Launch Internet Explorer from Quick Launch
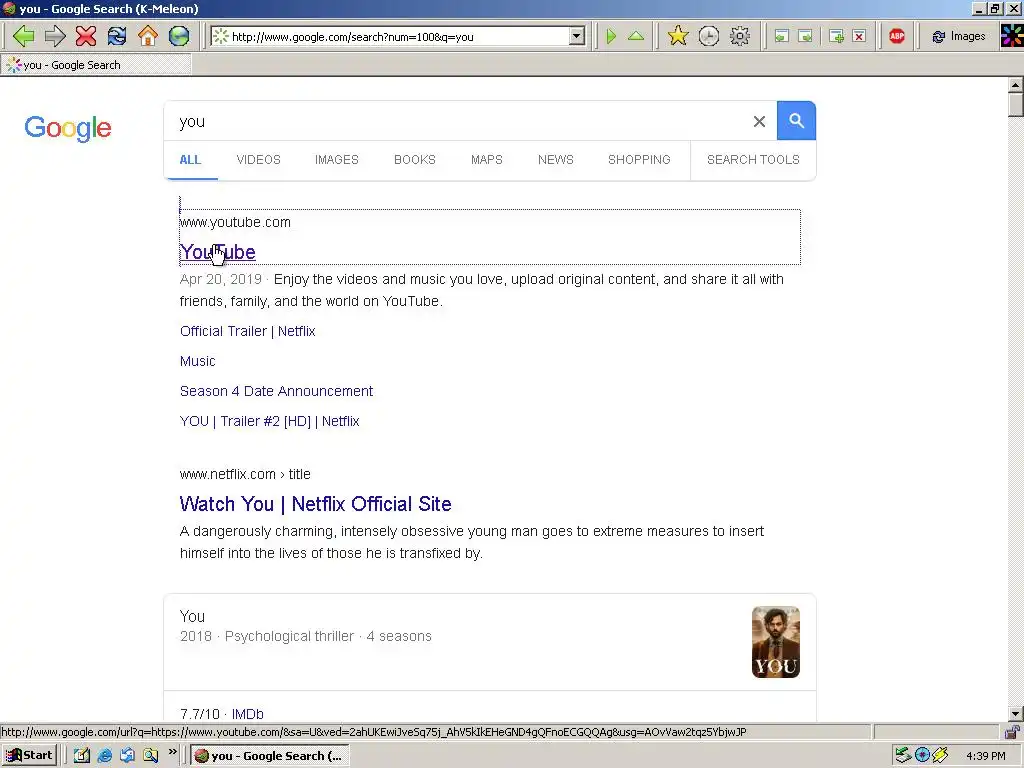Screen dimensions: 1024x768 click(x=104, y=756)
